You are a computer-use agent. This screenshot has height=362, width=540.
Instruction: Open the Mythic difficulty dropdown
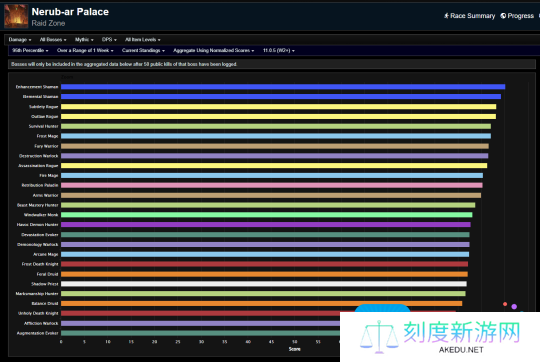(x=84, y=40)
